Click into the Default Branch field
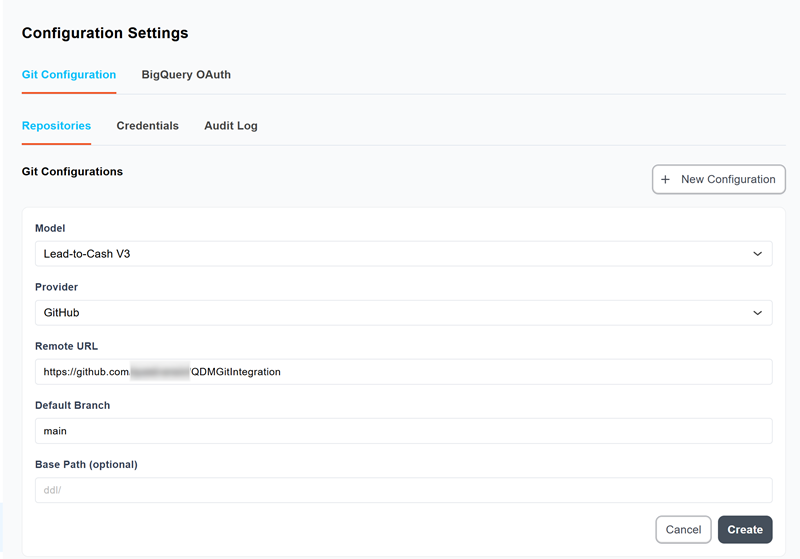The width and height of the screenshot is (800, 559). click(404, 431)
